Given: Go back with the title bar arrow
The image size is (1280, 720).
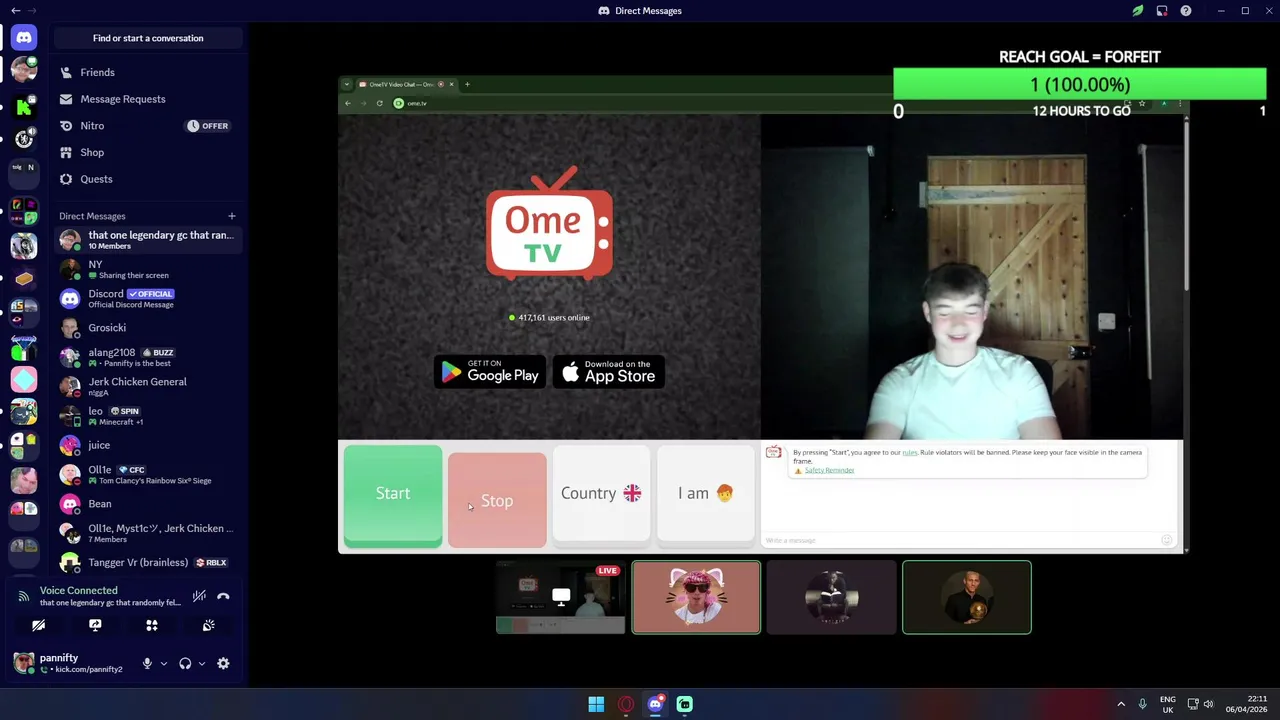Looking at the screenshot, I should click(15, 11).
